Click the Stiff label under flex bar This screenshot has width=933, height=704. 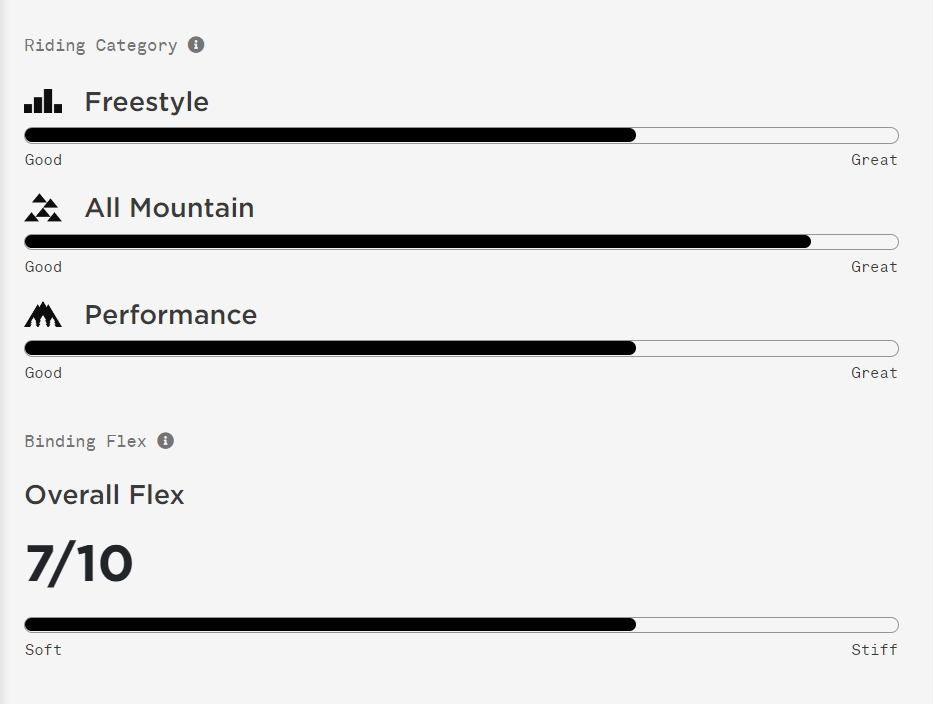[x=874, y=649]
